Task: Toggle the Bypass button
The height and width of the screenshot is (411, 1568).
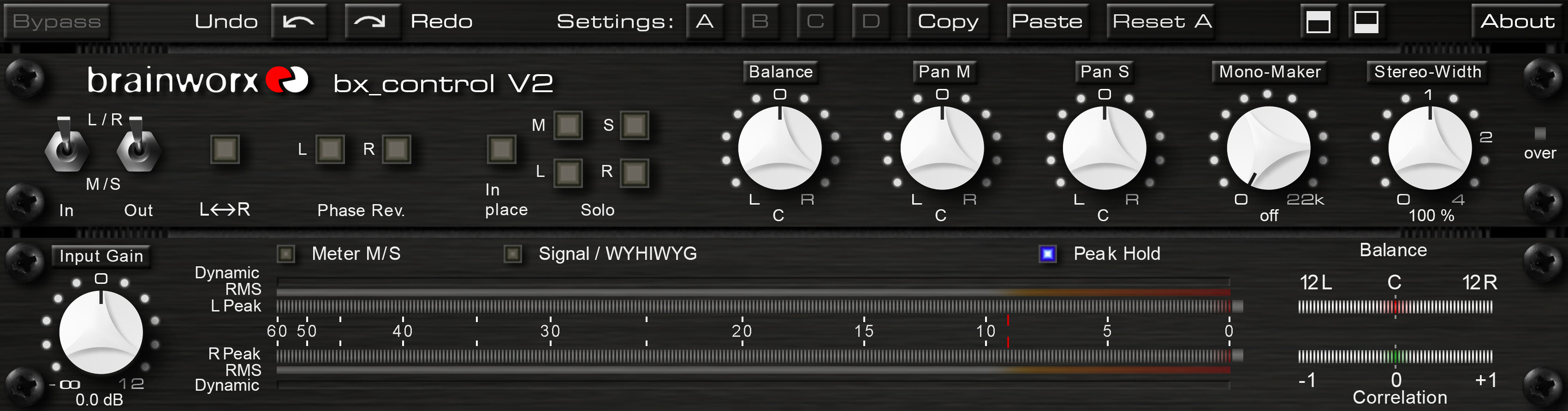Action: 57,21
